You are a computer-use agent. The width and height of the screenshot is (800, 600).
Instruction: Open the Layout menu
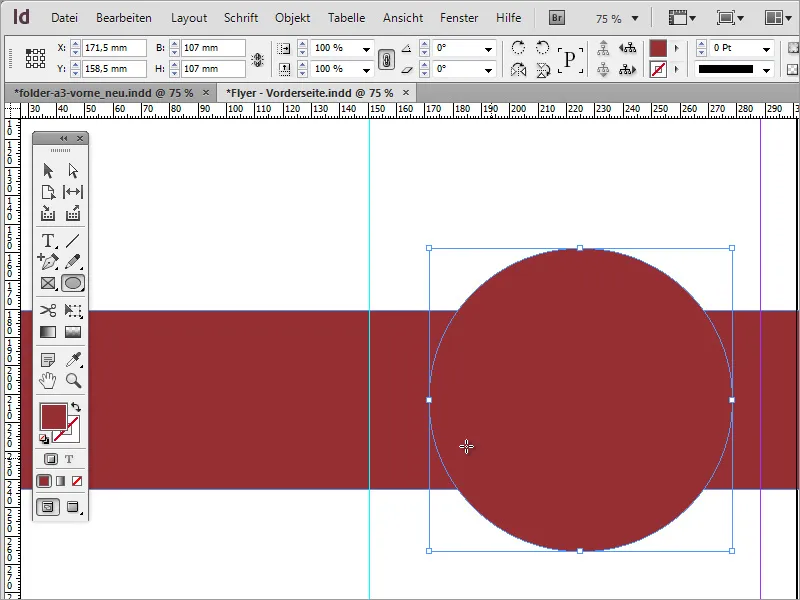tap(189, 18)
